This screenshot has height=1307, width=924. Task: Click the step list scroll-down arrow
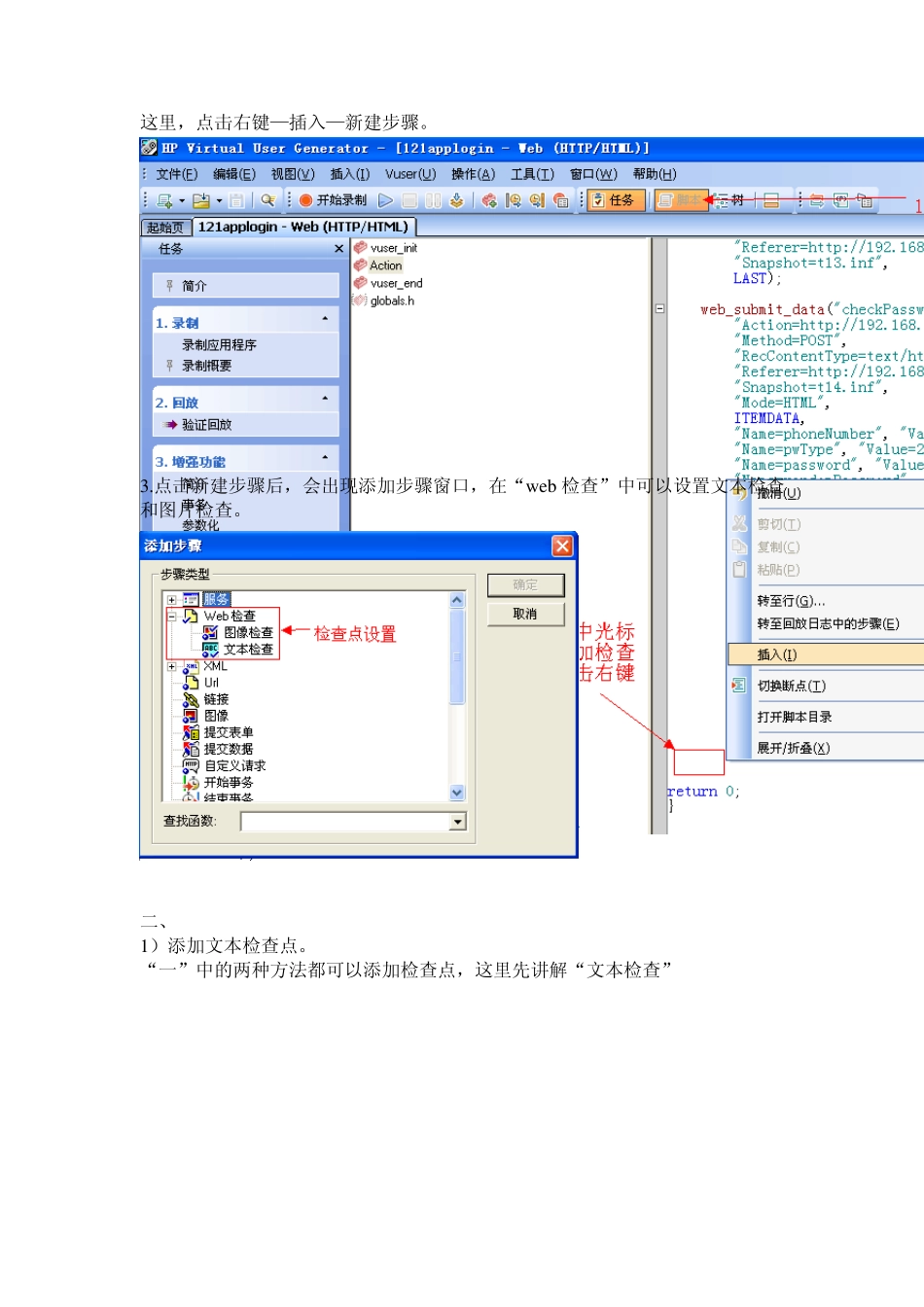[457, 793]
